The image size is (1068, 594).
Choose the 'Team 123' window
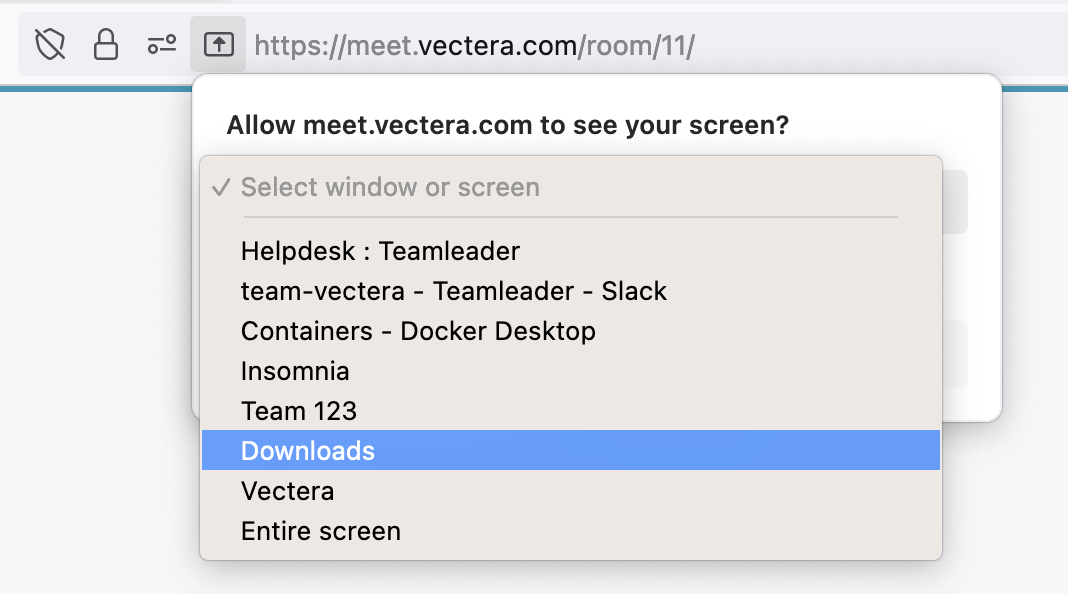(571, 411)
